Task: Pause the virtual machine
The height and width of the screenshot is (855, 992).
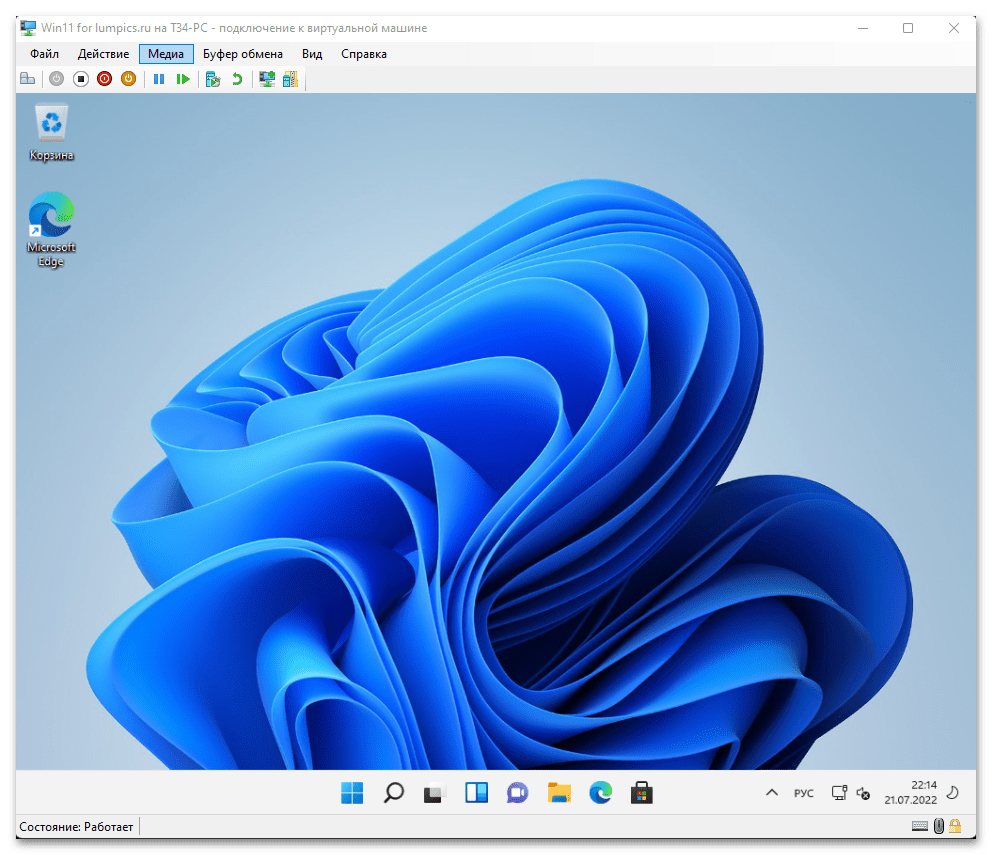Action: (159, 79)
